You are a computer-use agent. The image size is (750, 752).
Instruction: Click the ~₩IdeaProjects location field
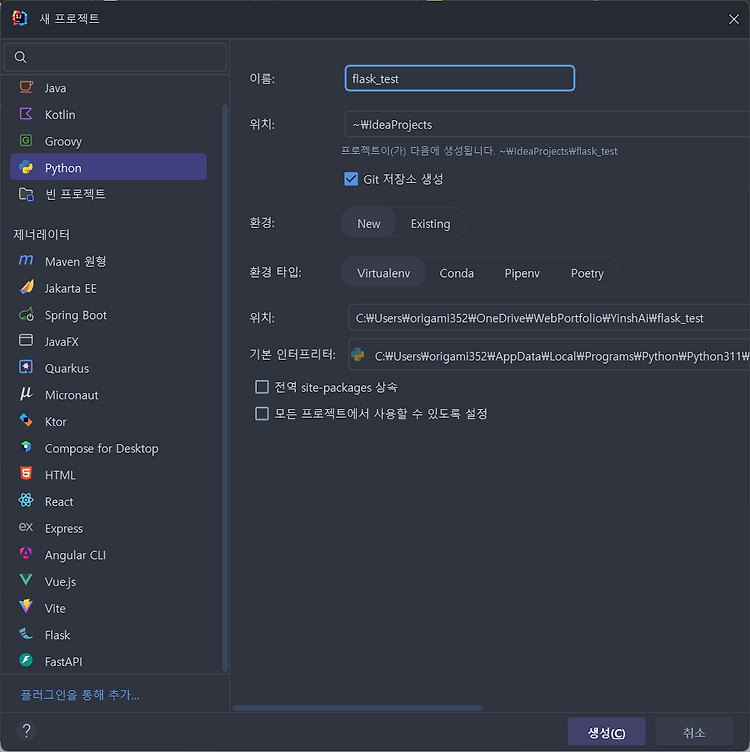[547, 124]
